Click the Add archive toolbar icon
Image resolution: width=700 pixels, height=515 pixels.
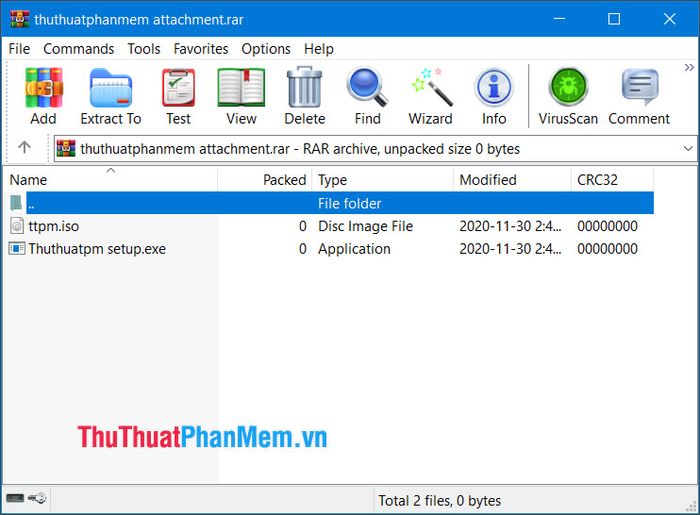(x=44, y=87)
